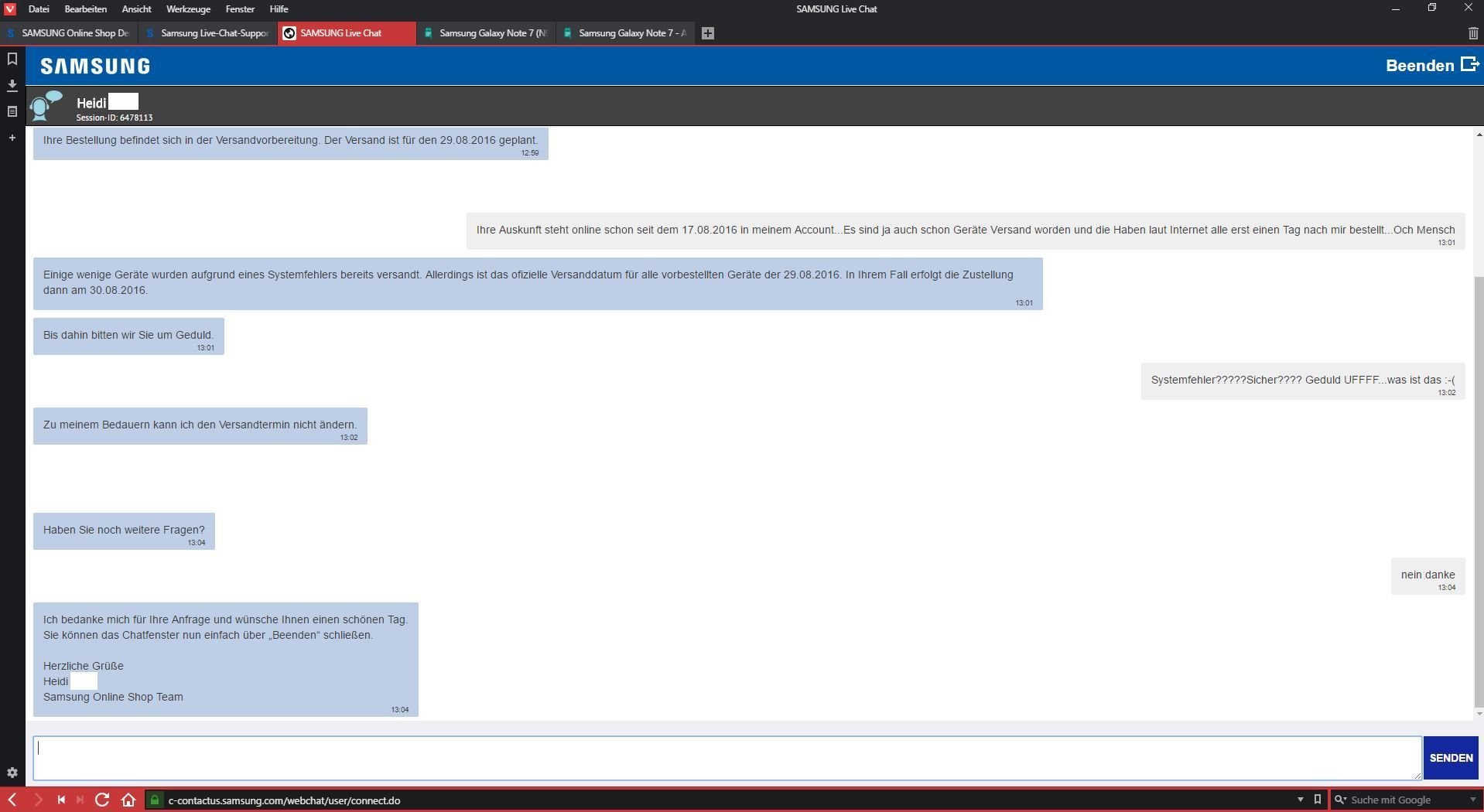Viewport: 1484px width, 812px height.
Task: Click the Fast Forward navigation button
Action: coord(80,800)
